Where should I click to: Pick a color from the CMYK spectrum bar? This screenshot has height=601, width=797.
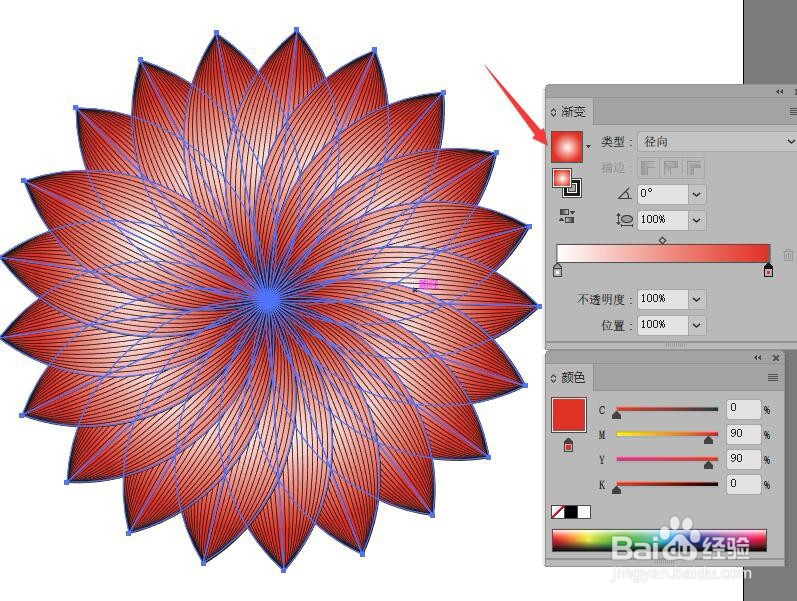pos(659,541)
